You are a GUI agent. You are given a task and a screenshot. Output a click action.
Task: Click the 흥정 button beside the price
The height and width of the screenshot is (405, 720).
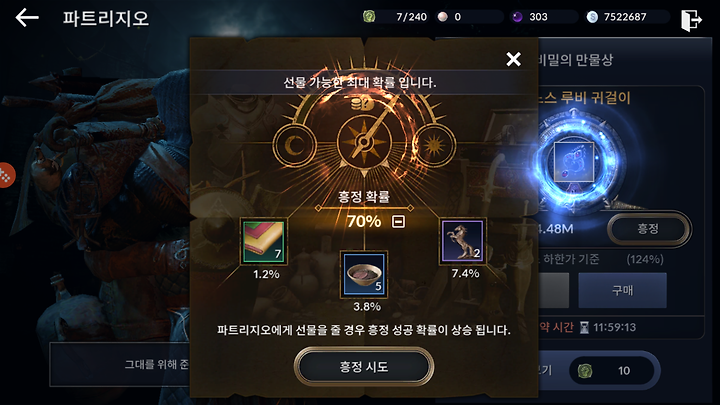648,228
